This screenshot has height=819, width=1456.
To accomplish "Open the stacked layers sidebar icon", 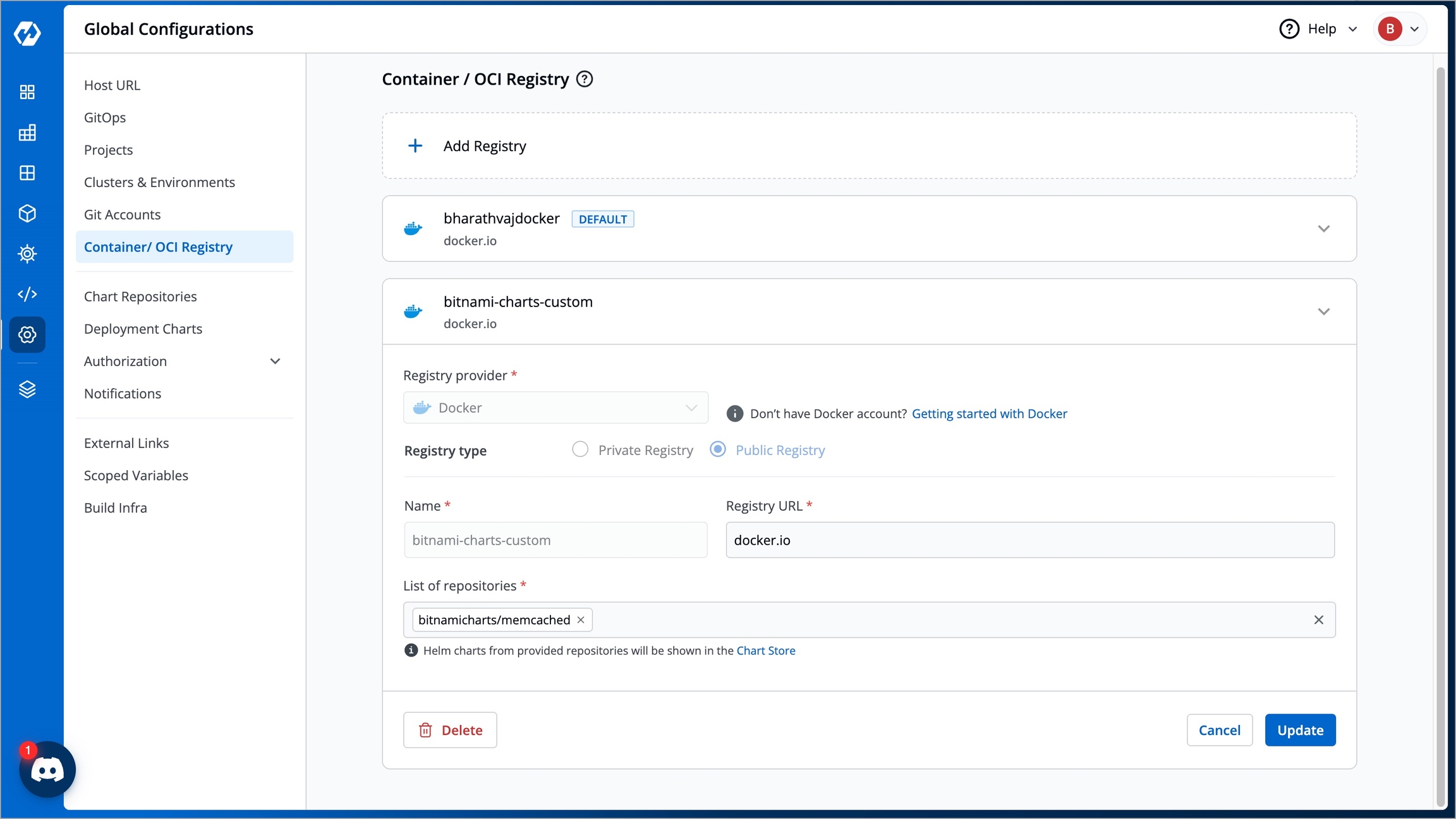I will click(x=27, y=389).
